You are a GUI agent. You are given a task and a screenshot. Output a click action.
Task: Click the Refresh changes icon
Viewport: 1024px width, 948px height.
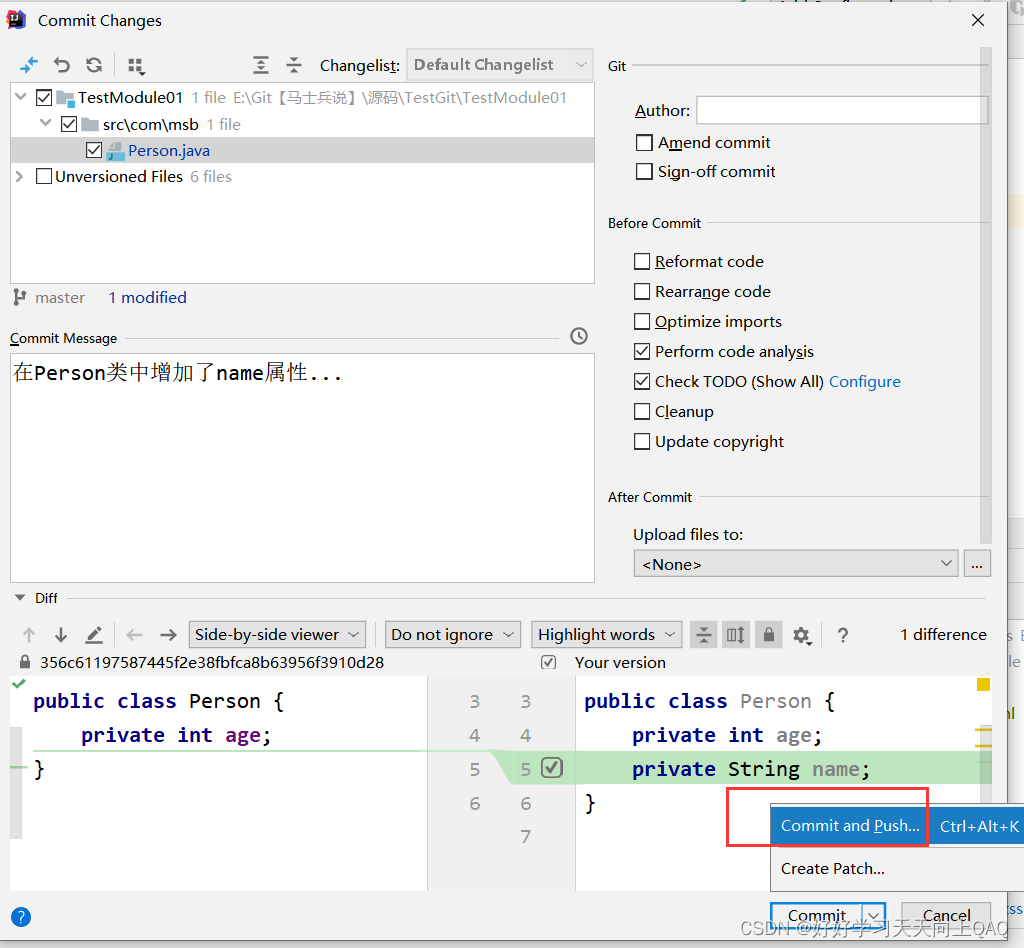click(x=94, y=65)
